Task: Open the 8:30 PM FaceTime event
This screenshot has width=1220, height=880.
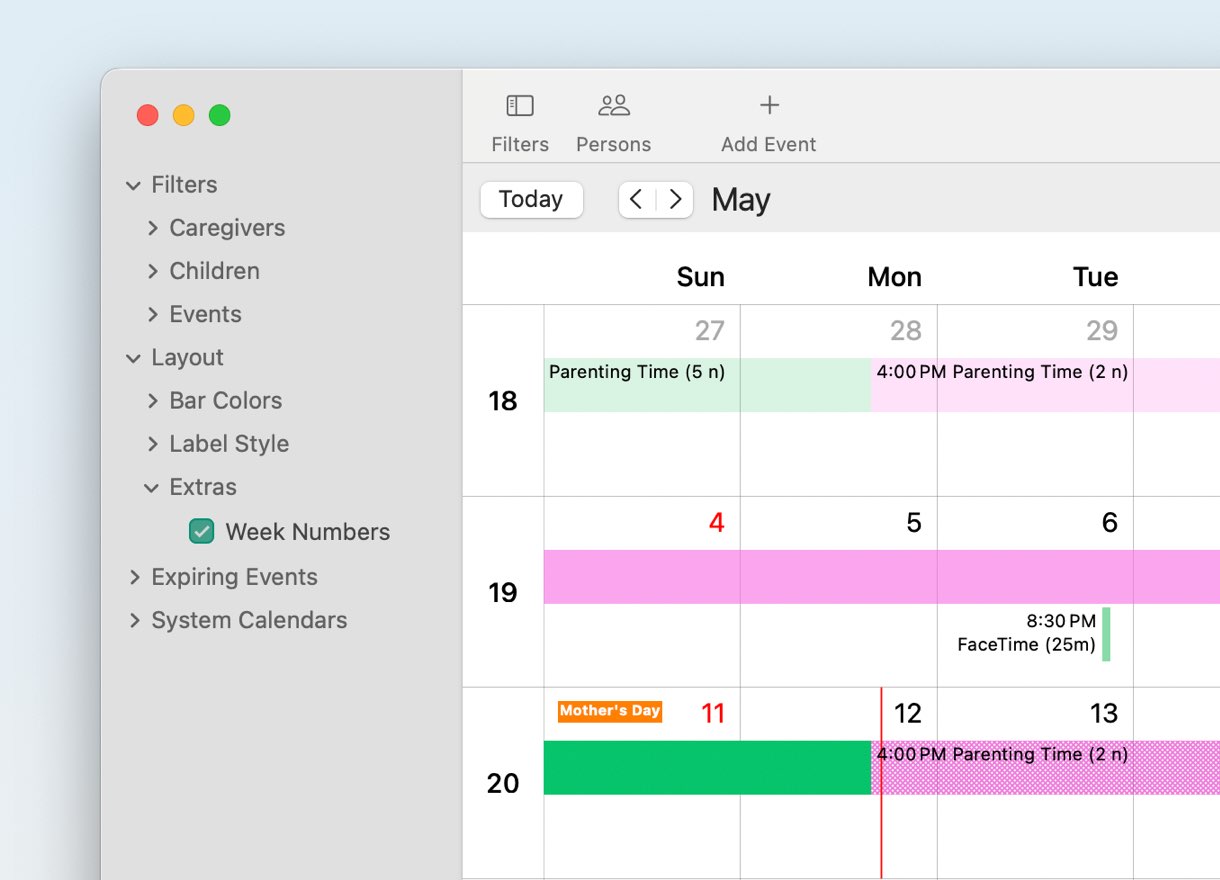Action: [1033, 634]
